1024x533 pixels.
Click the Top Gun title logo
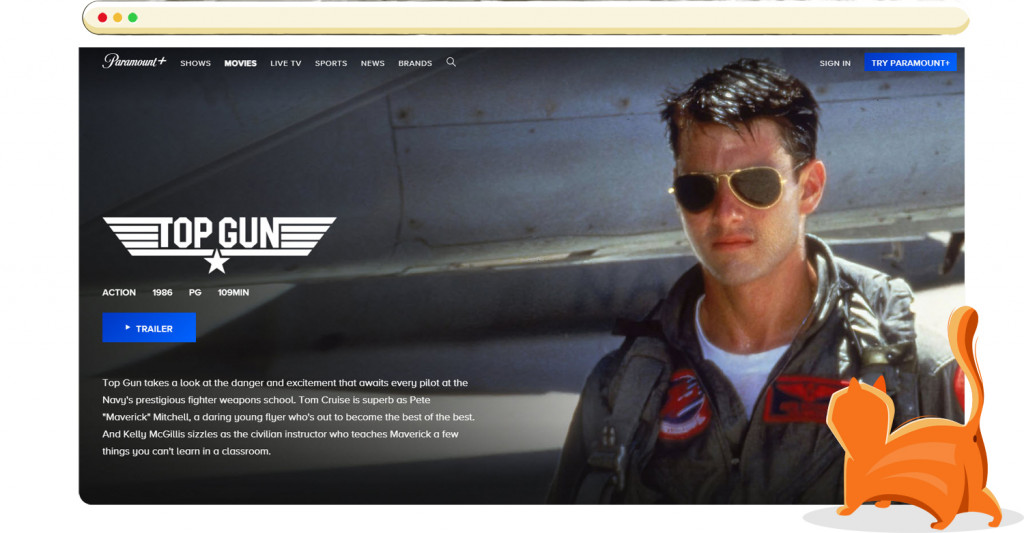tap(219, 244)
